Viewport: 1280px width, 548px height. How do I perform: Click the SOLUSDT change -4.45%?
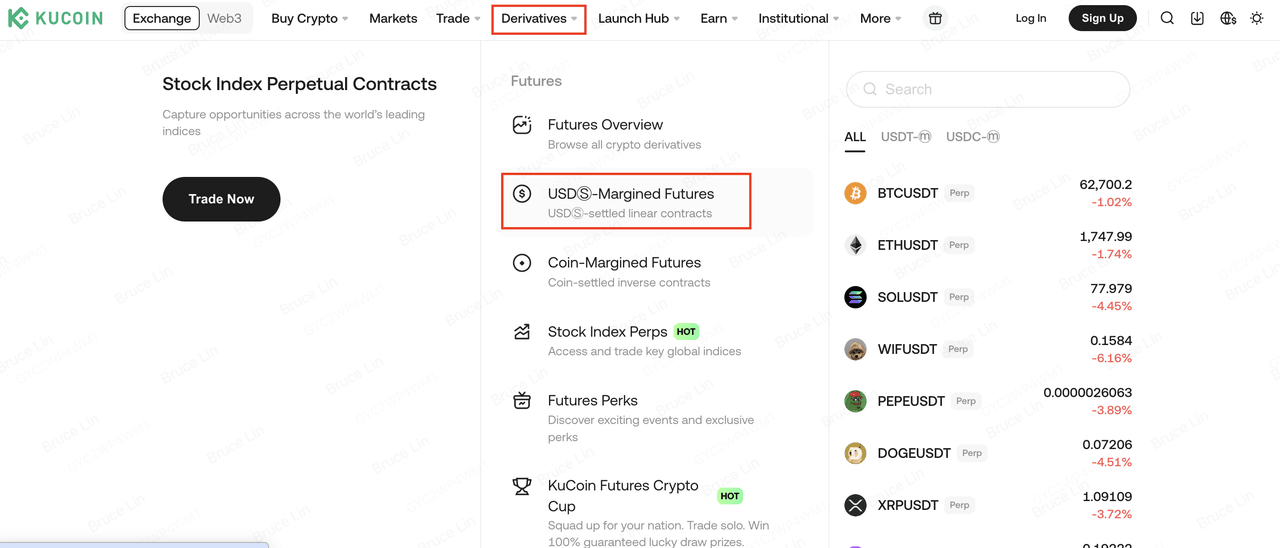(1111, 306)
